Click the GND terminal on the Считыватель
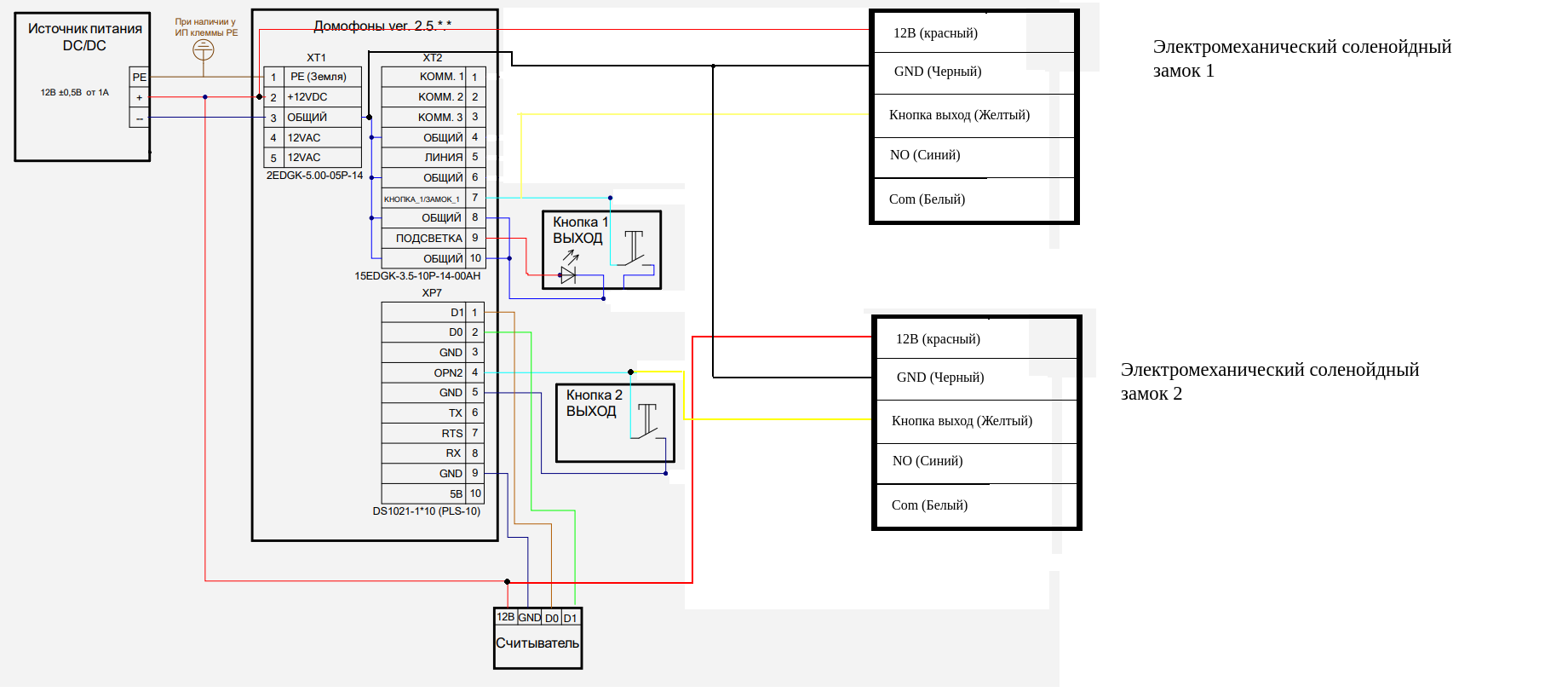 (529, 617)
